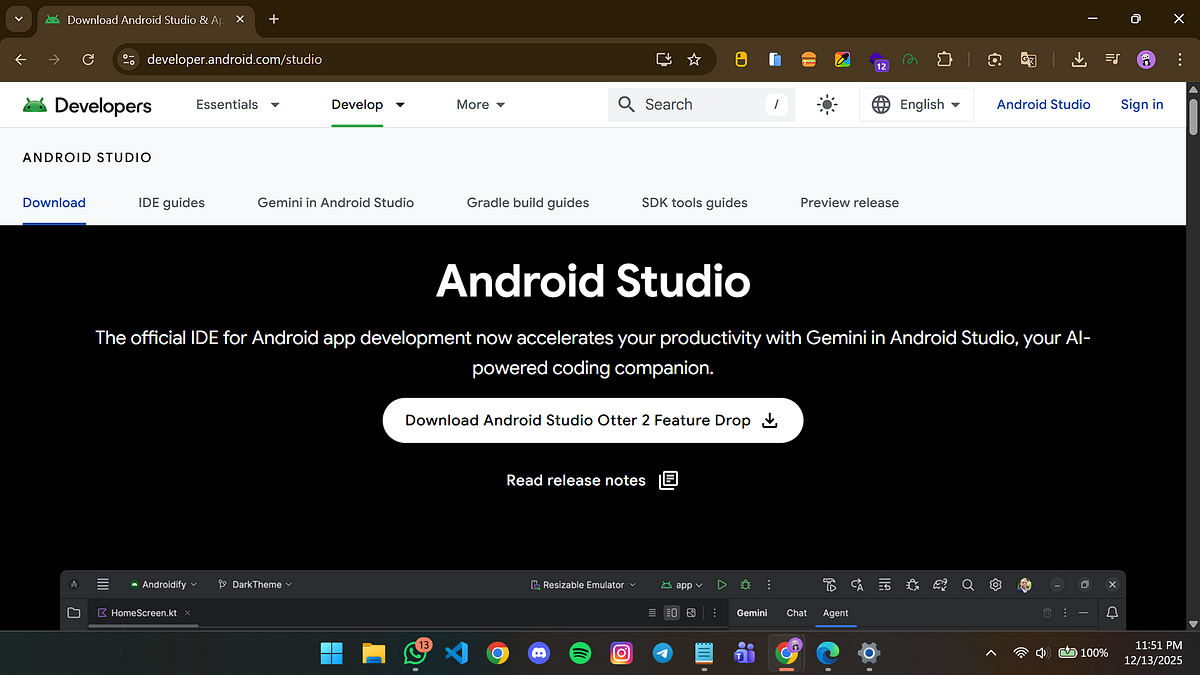1200x675 pixels.
Task: Go back to previous page
Action: [21, 59]
